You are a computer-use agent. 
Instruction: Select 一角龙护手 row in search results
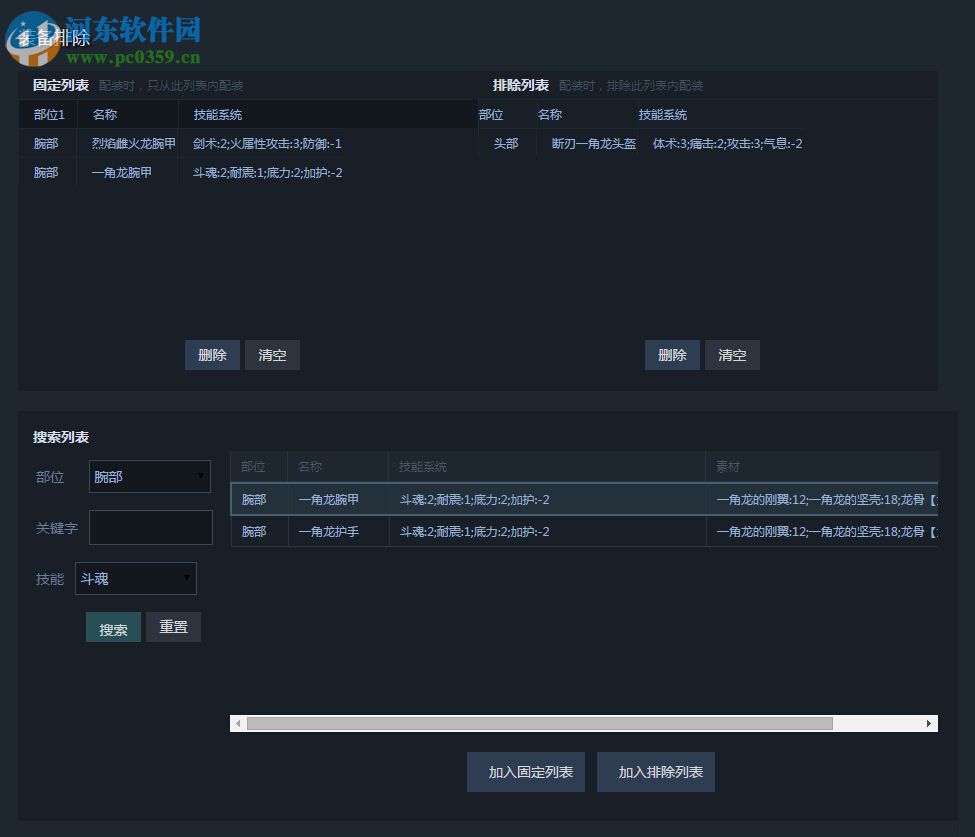584,532
